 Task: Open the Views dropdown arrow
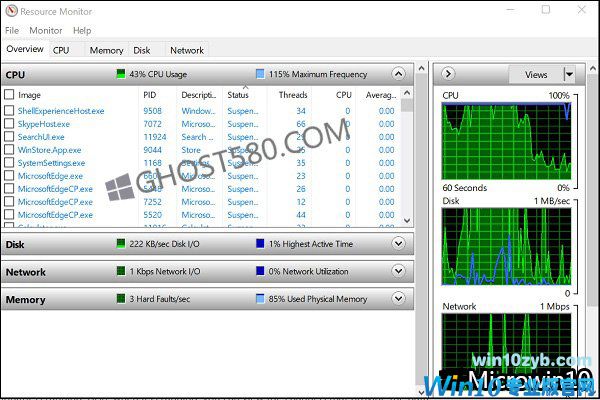click(569, 74)
